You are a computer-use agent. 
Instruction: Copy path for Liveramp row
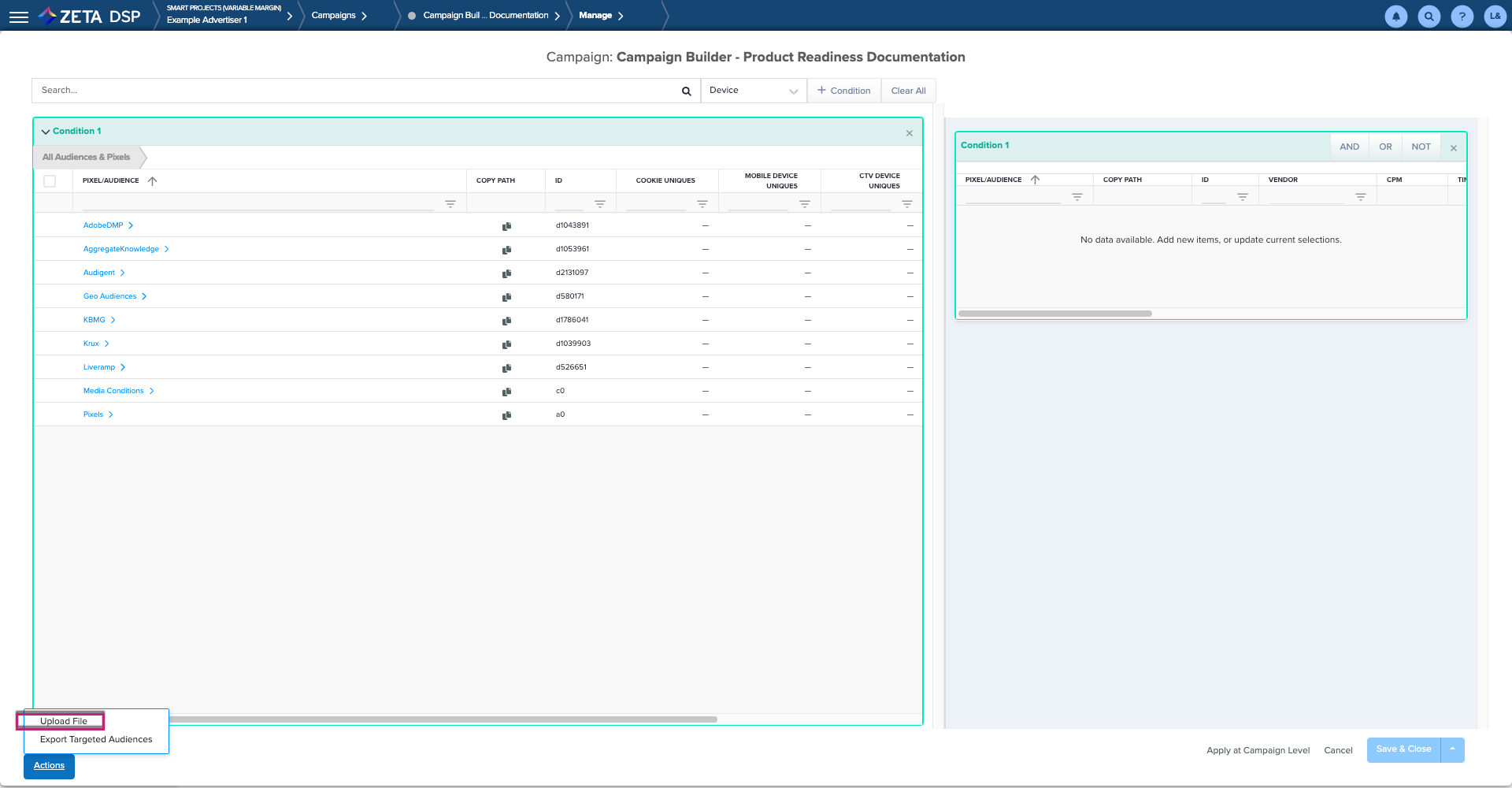tap(506, 368)
